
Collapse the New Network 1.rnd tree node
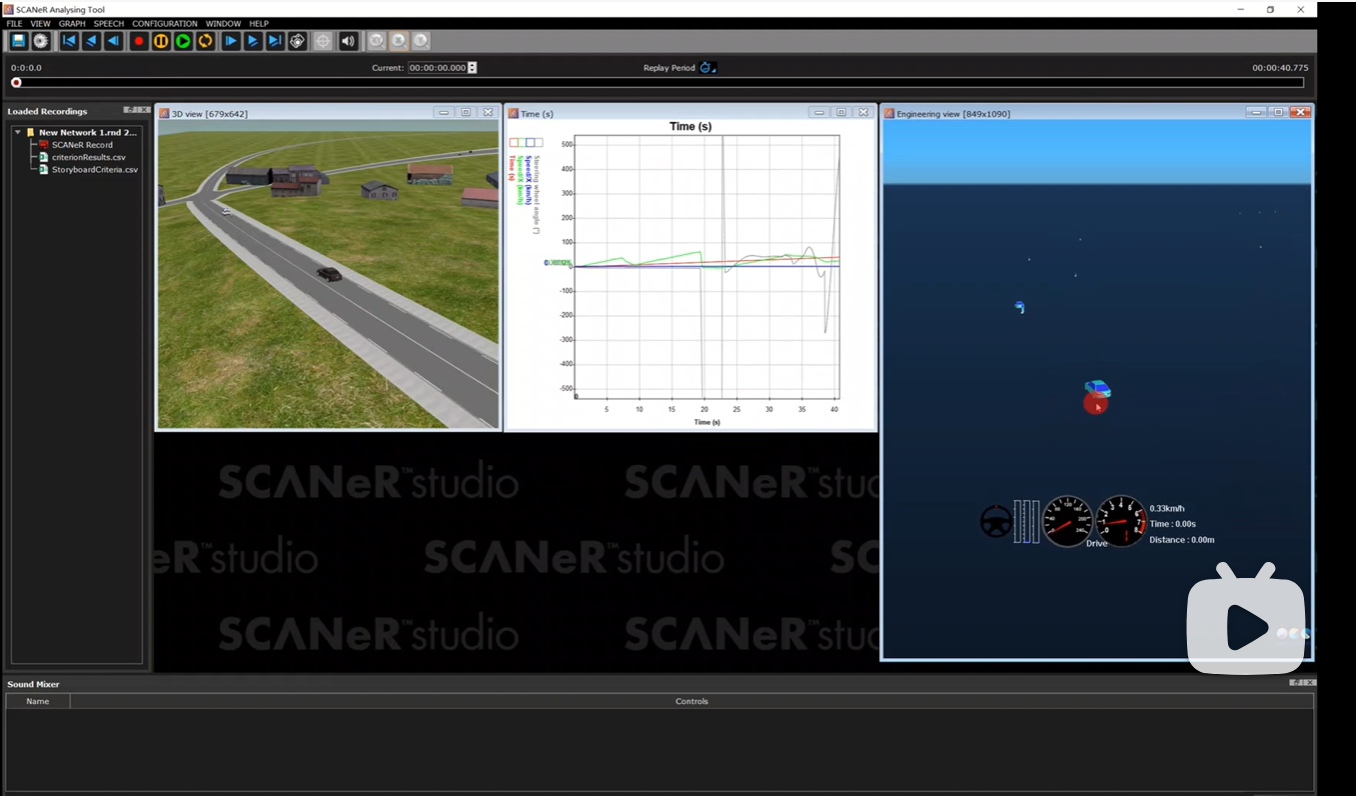[18, 132]
